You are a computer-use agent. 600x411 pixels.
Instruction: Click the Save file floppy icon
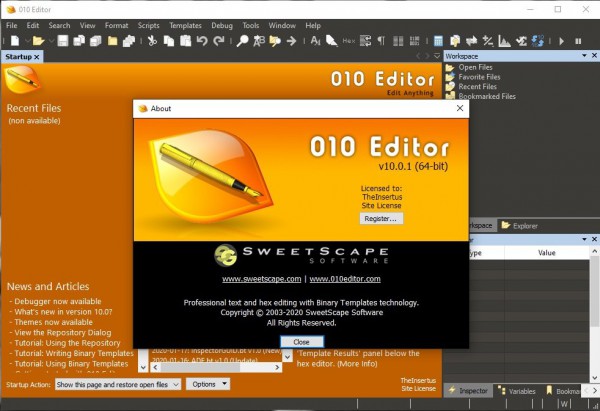tap(63, 41)
